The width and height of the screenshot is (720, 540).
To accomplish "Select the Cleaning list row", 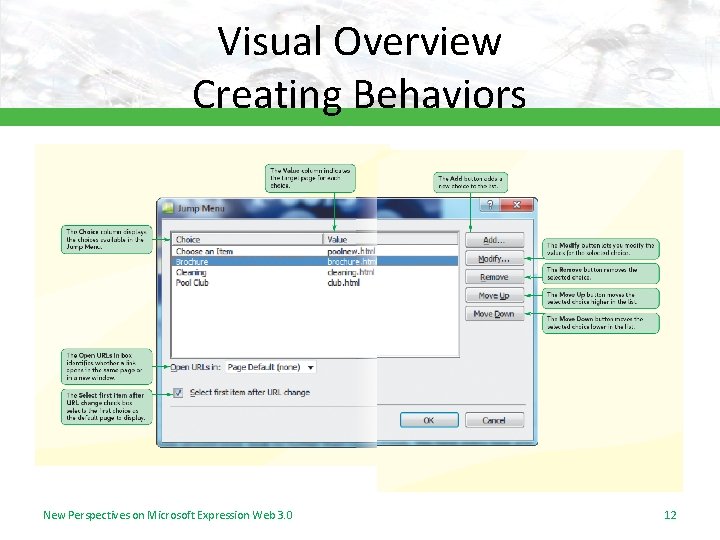I will 315,272.
